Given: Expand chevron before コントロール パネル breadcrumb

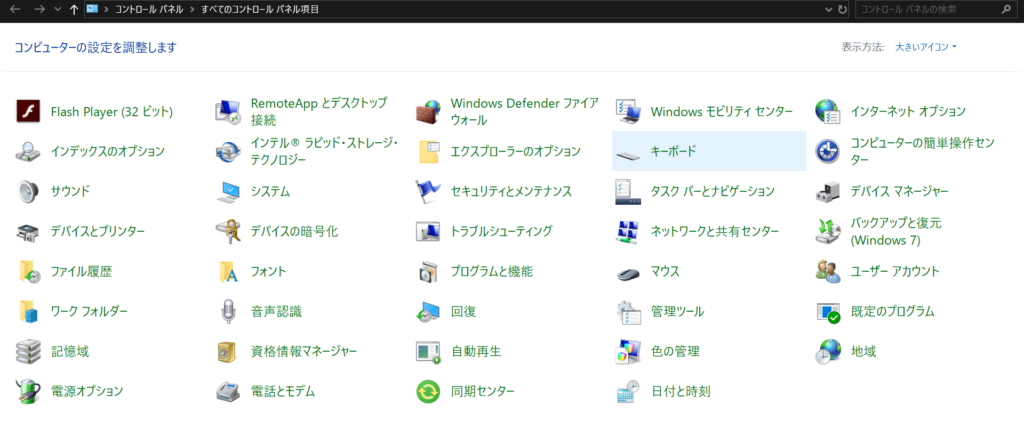Looking at the screenshot, I should pos(106,10).
